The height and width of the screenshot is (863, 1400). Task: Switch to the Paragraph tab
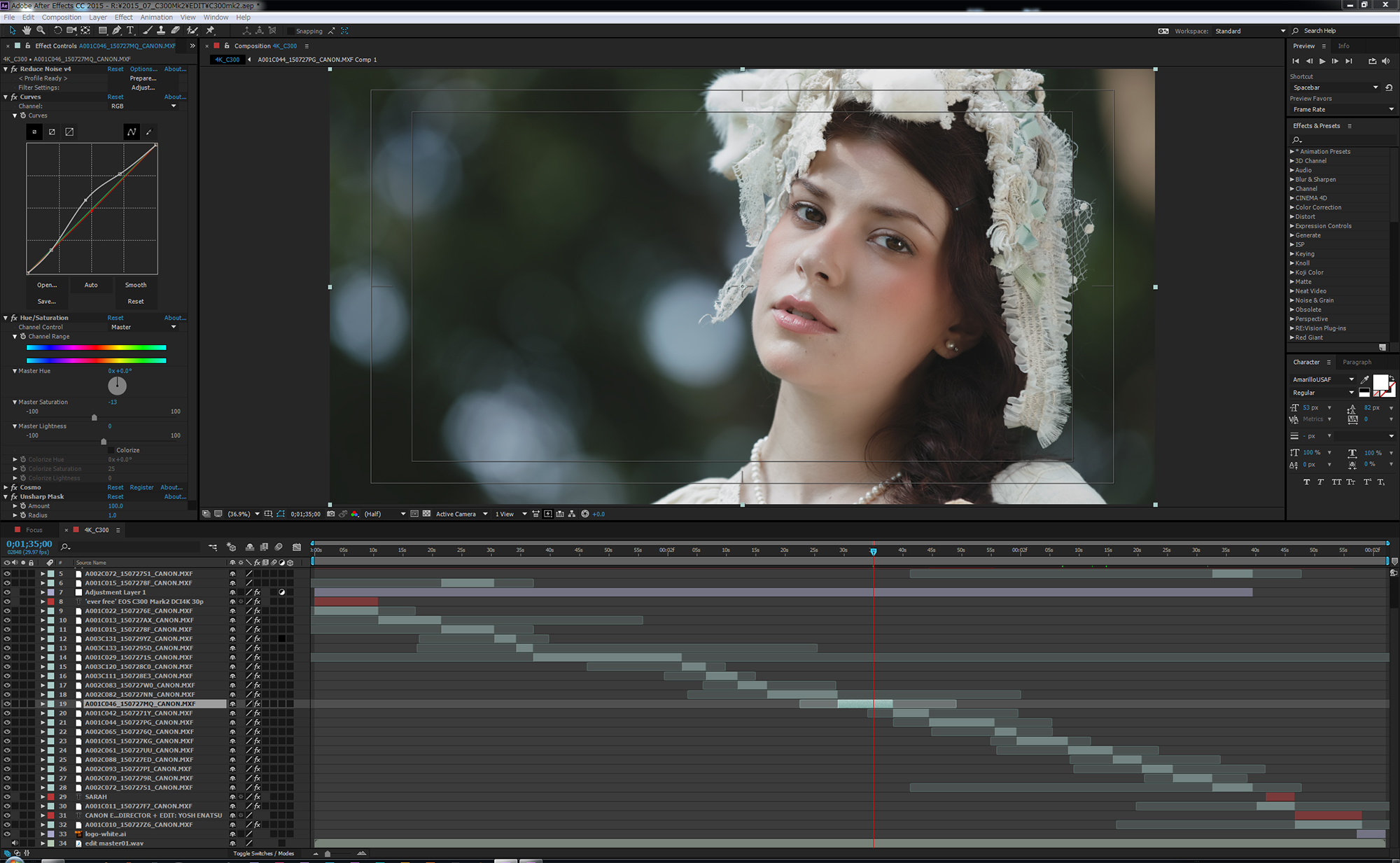pos(1357,362)
